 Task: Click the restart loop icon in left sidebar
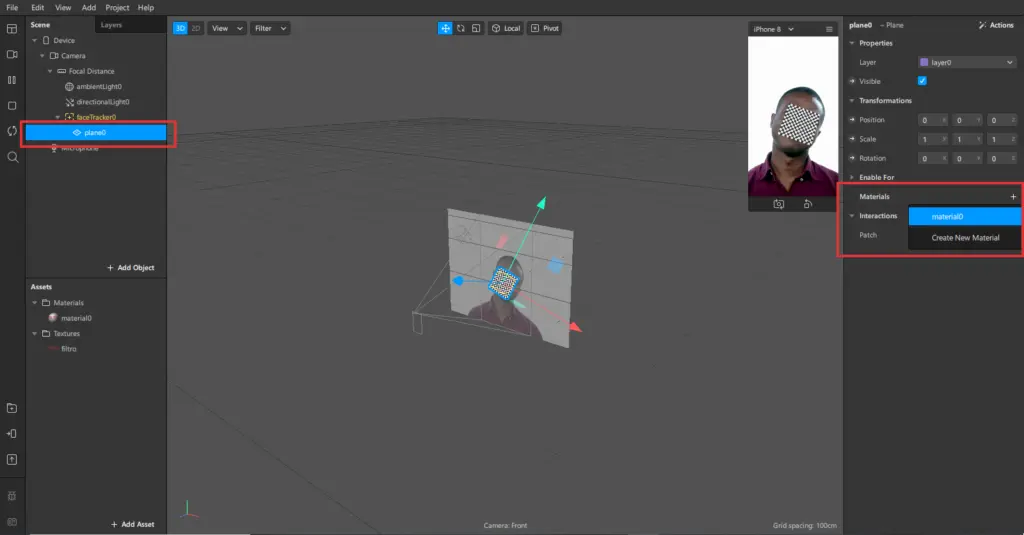(12, 131)
